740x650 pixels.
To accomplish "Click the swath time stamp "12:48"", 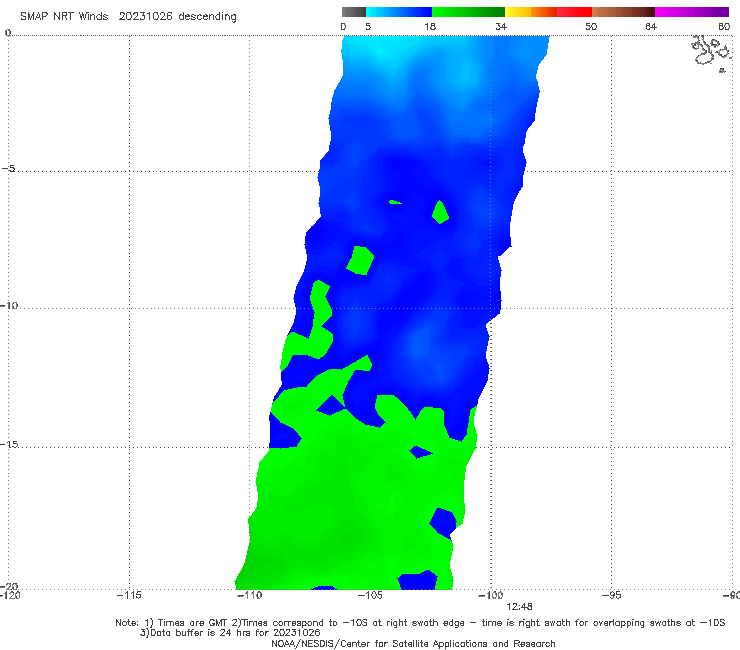I will pyautogui.click(x=519, y=607).
